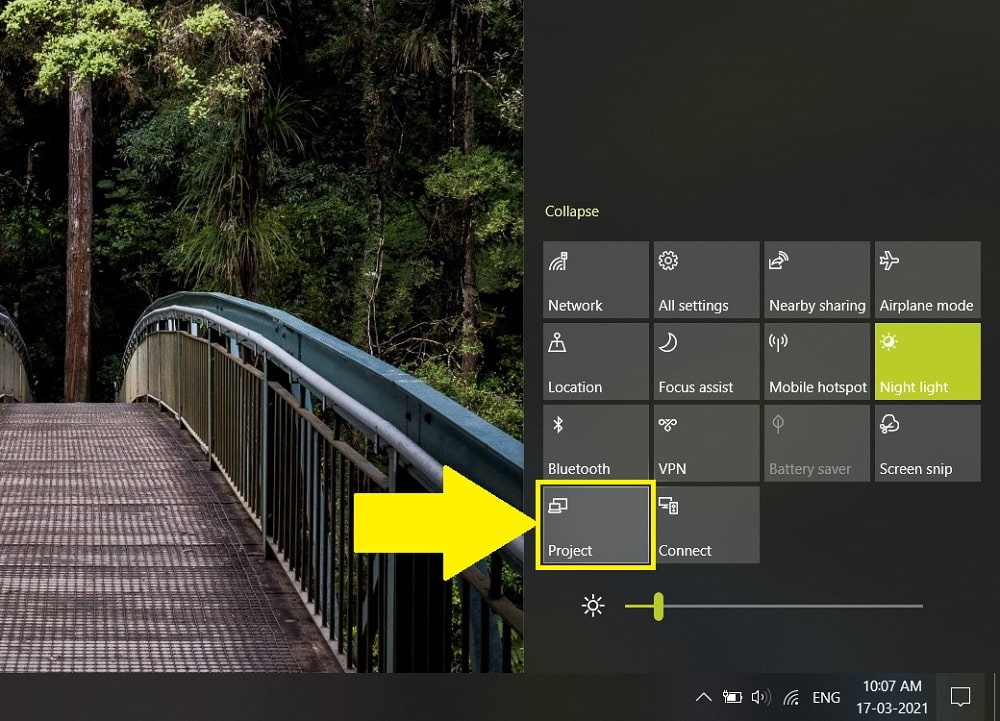Click the Network quick action tile

(595, 279)
